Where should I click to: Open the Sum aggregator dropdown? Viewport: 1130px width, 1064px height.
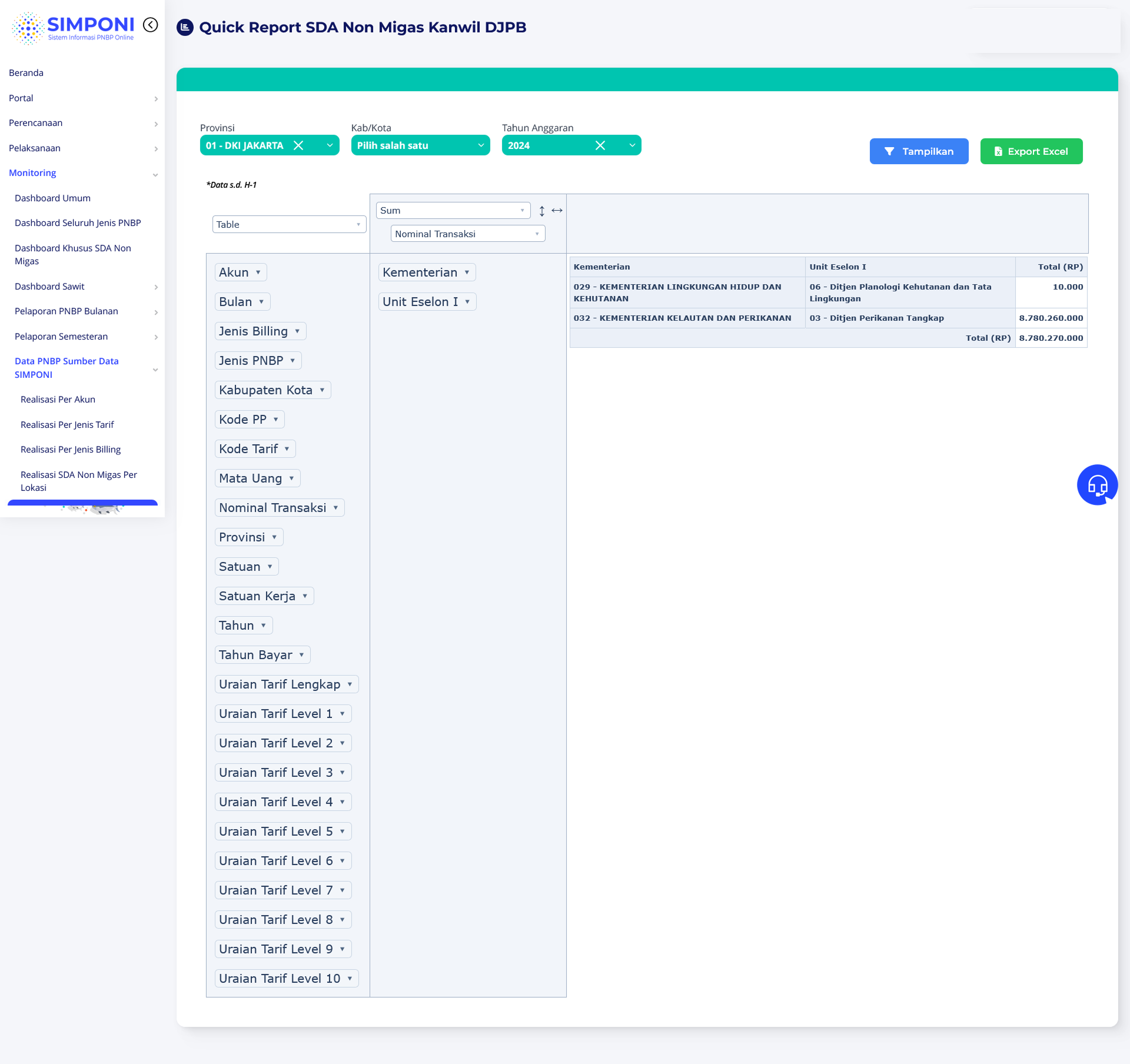(x=453, y=211)
